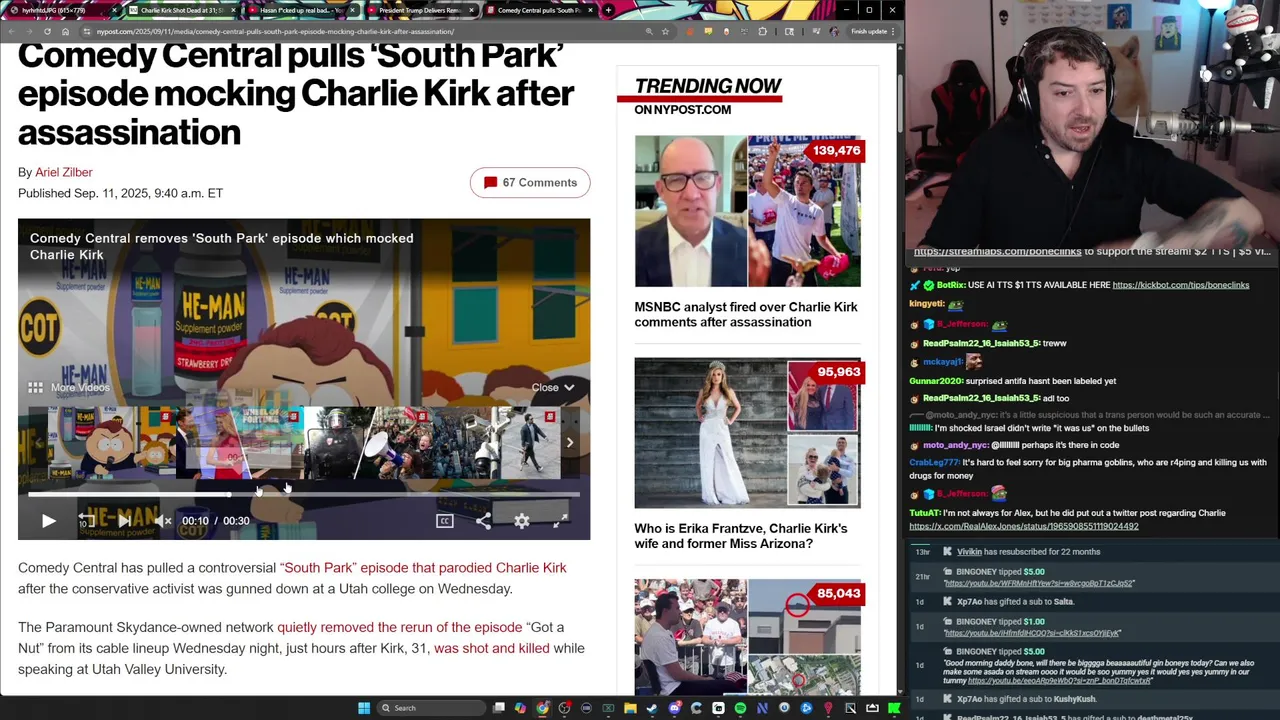
Task: Open the Erika Frantzve trending story
Action: (x=740, y=536)
